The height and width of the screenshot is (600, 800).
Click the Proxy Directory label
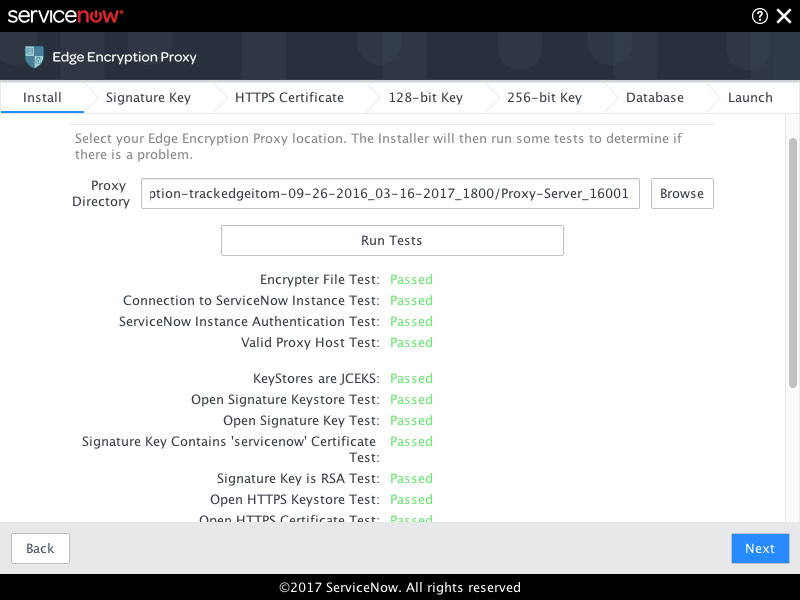101,193
